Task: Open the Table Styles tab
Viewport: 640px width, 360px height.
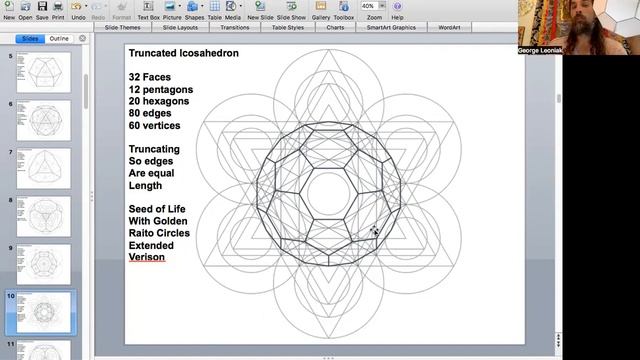Action: click(x=288, y=27)
